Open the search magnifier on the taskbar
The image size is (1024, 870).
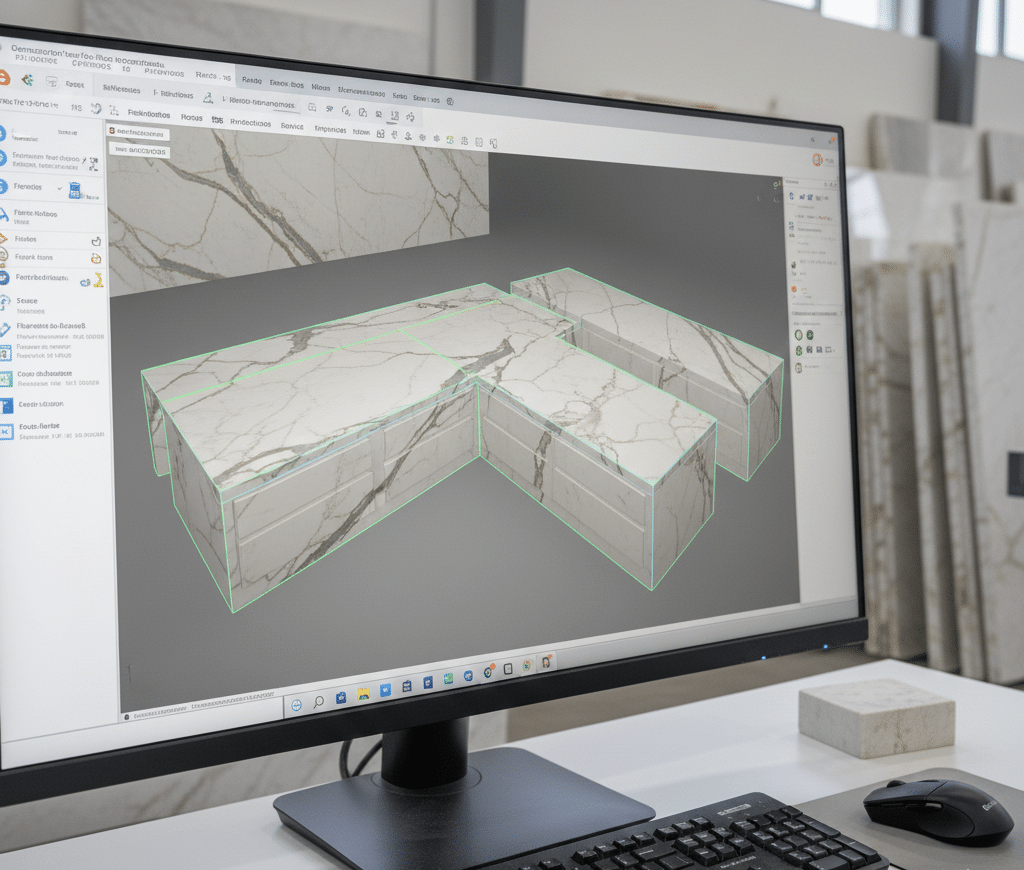tap(319, 702)
